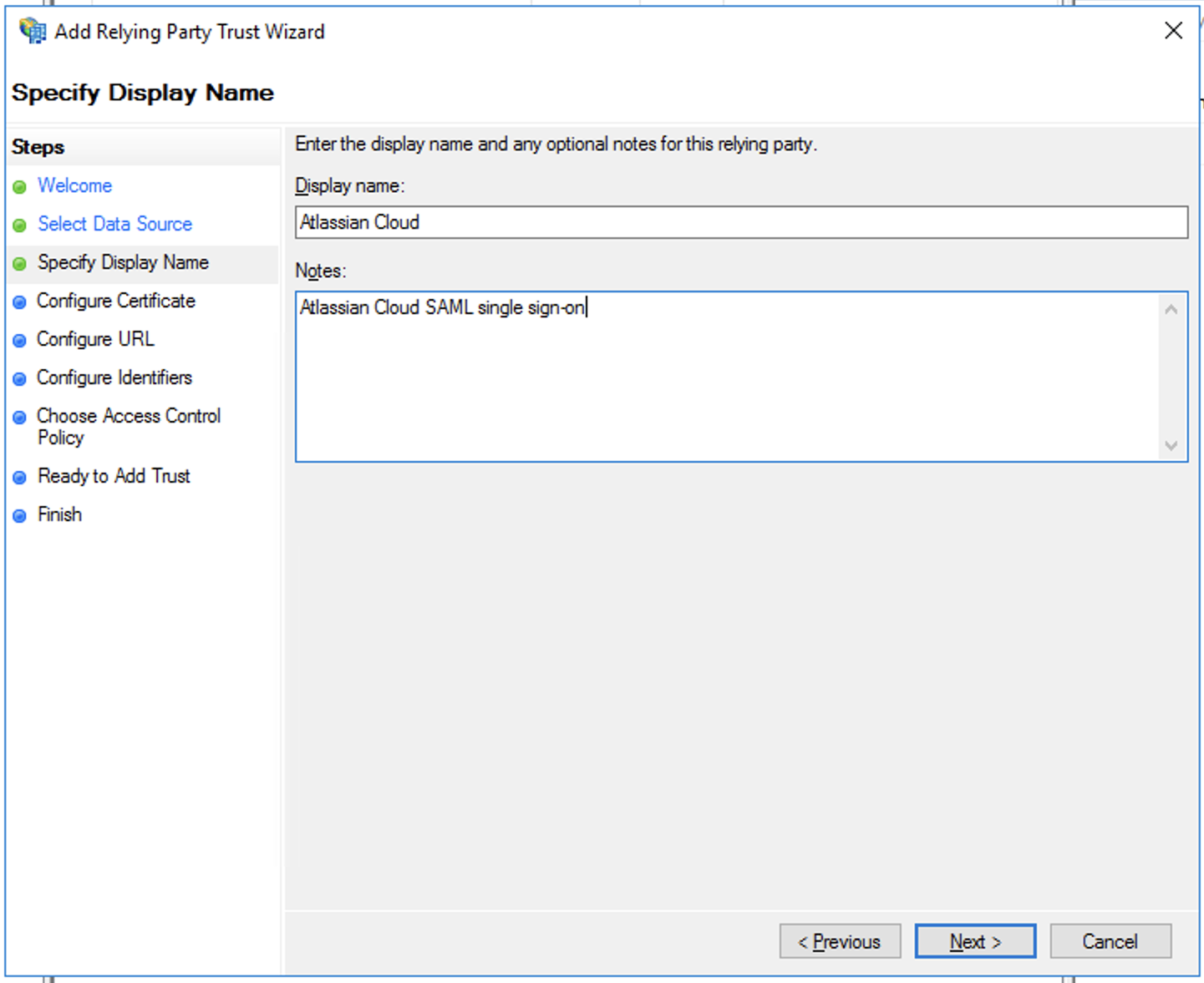Click the Specify Display Name page heading

143,93
